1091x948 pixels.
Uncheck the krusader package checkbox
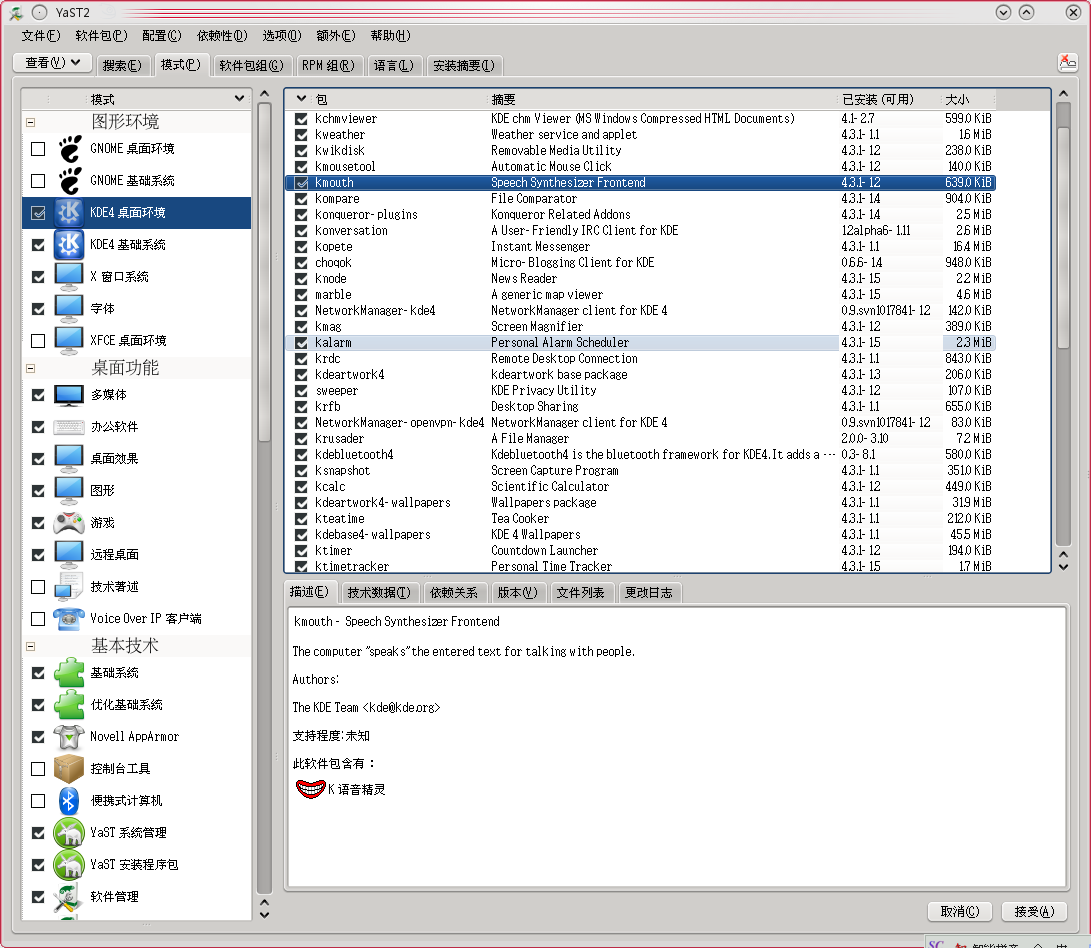coord(301,439)
